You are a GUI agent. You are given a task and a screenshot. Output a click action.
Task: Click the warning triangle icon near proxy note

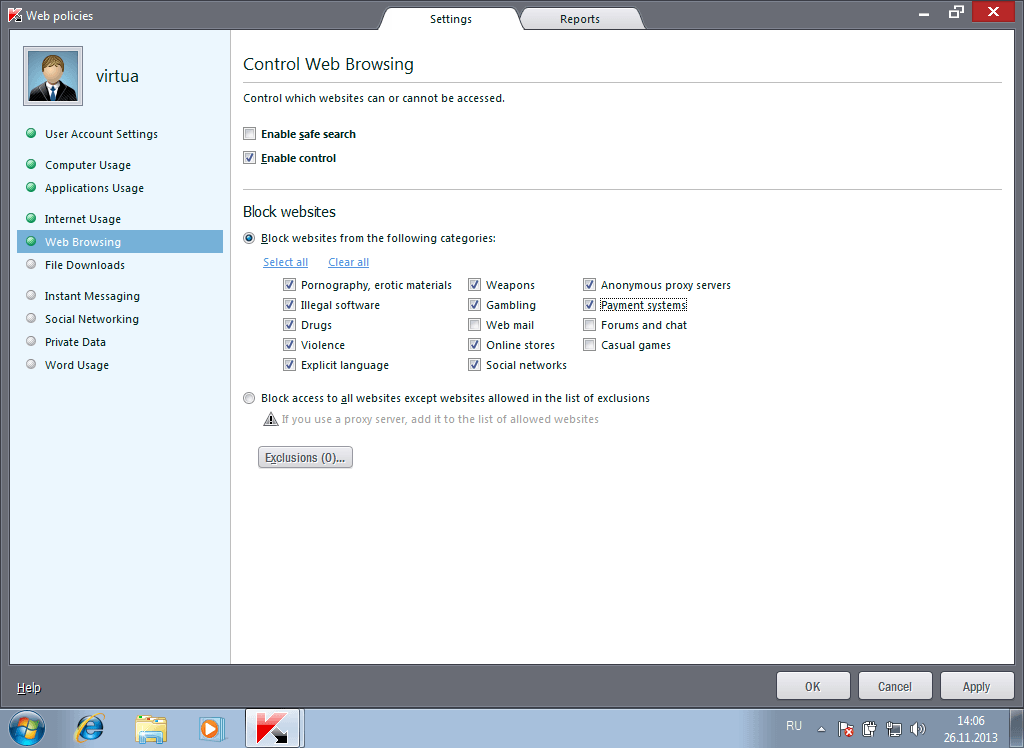point(270,419)
